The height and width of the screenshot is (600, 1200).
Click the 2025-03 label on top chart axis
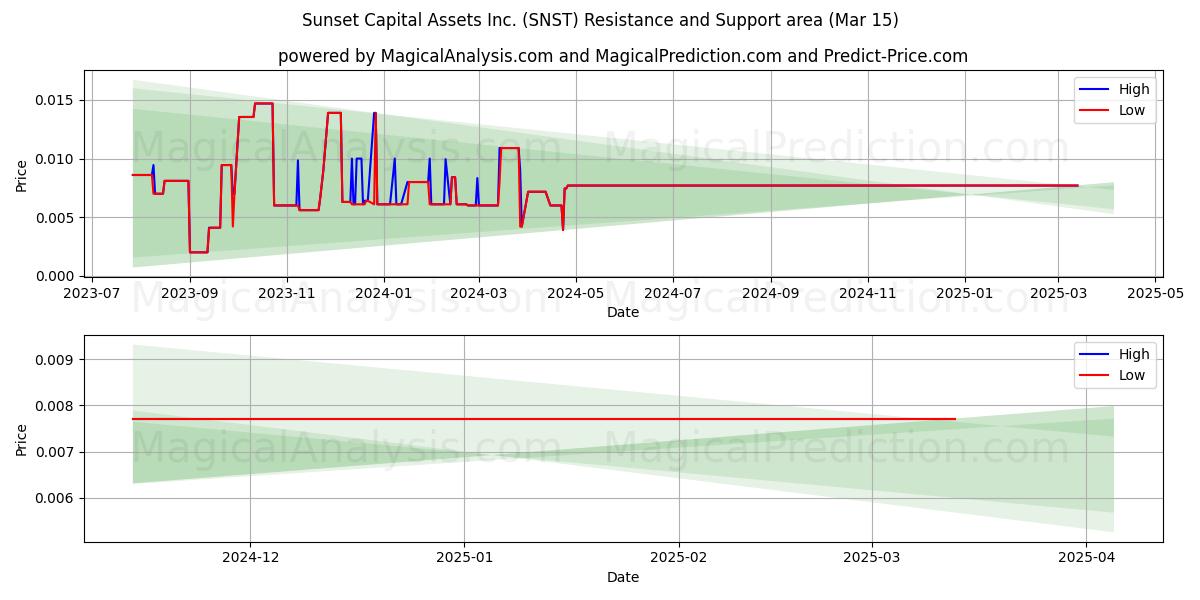(1058, 295)
